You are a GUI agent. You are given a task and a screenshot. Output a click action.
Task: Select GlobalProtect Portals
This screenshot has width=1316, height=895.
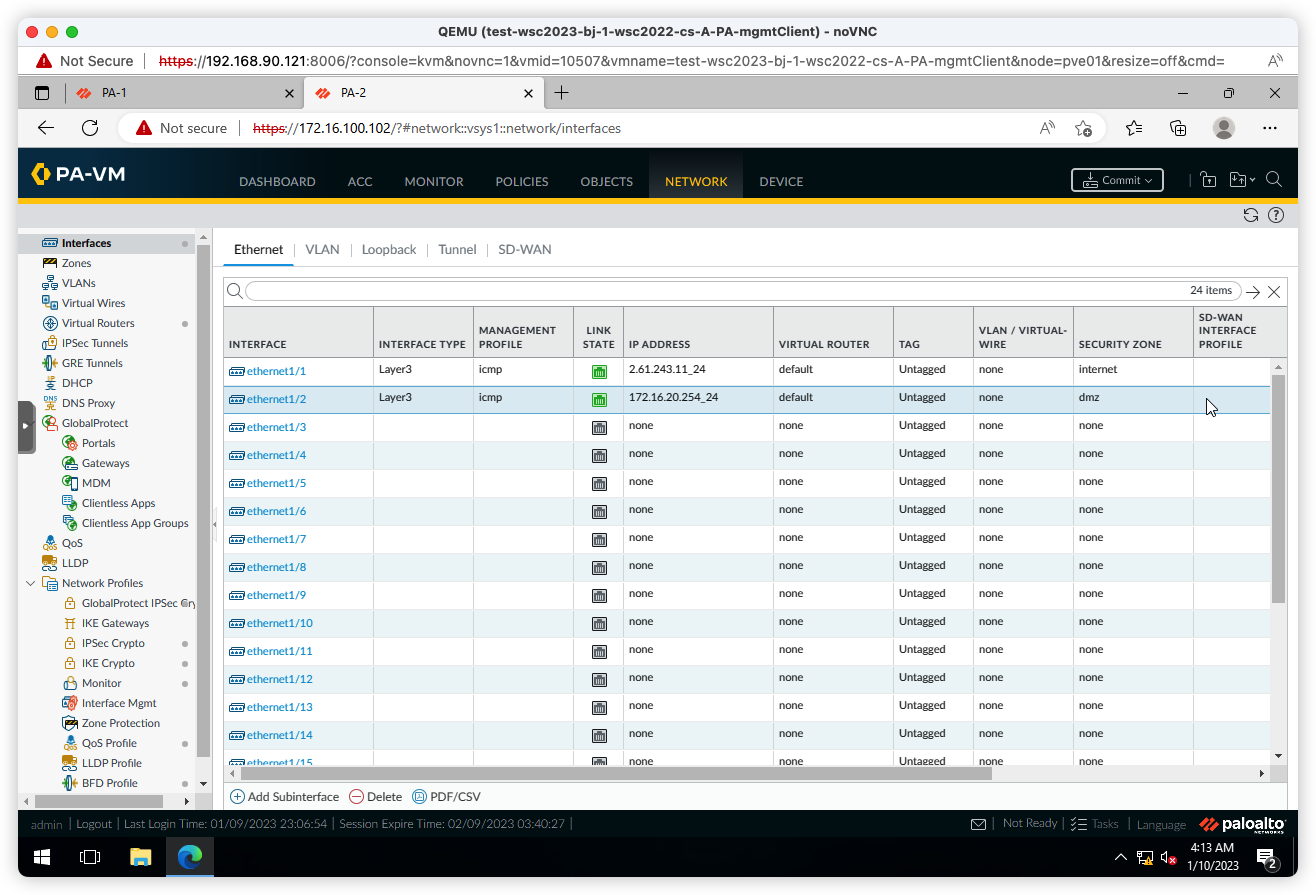click(89, 443)
